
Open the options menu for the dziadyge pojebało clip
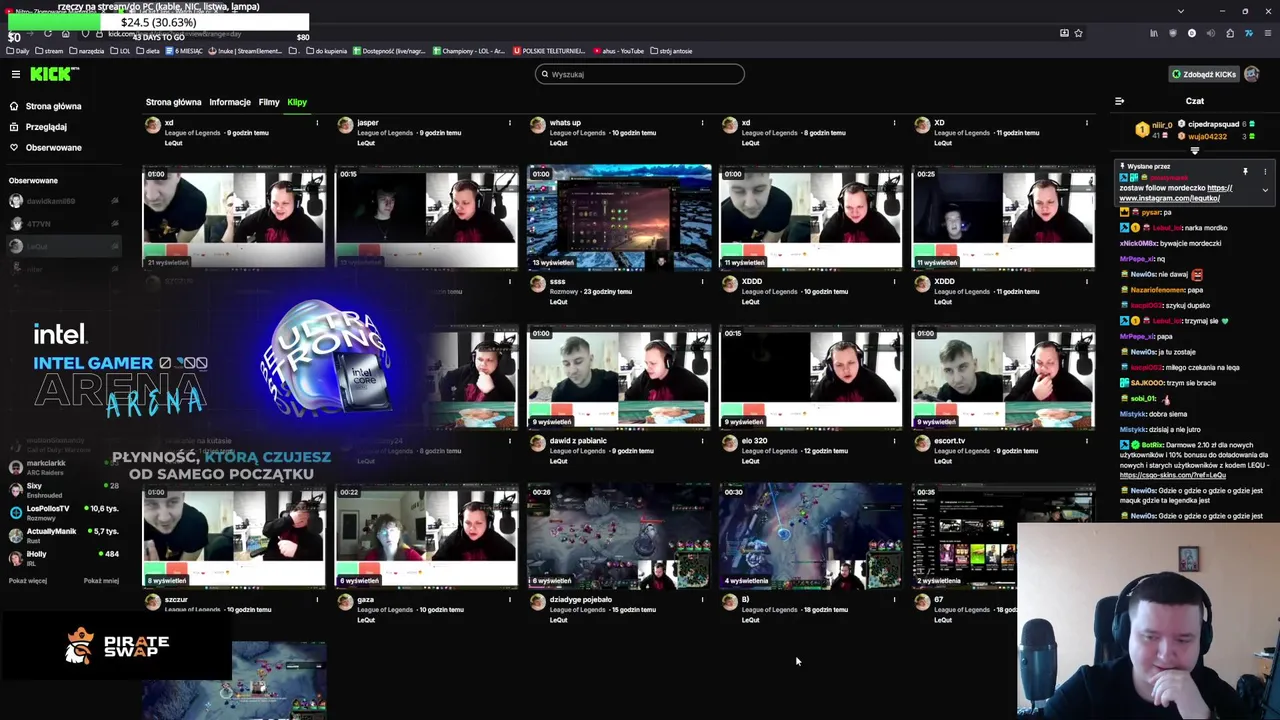coord(702,600)
